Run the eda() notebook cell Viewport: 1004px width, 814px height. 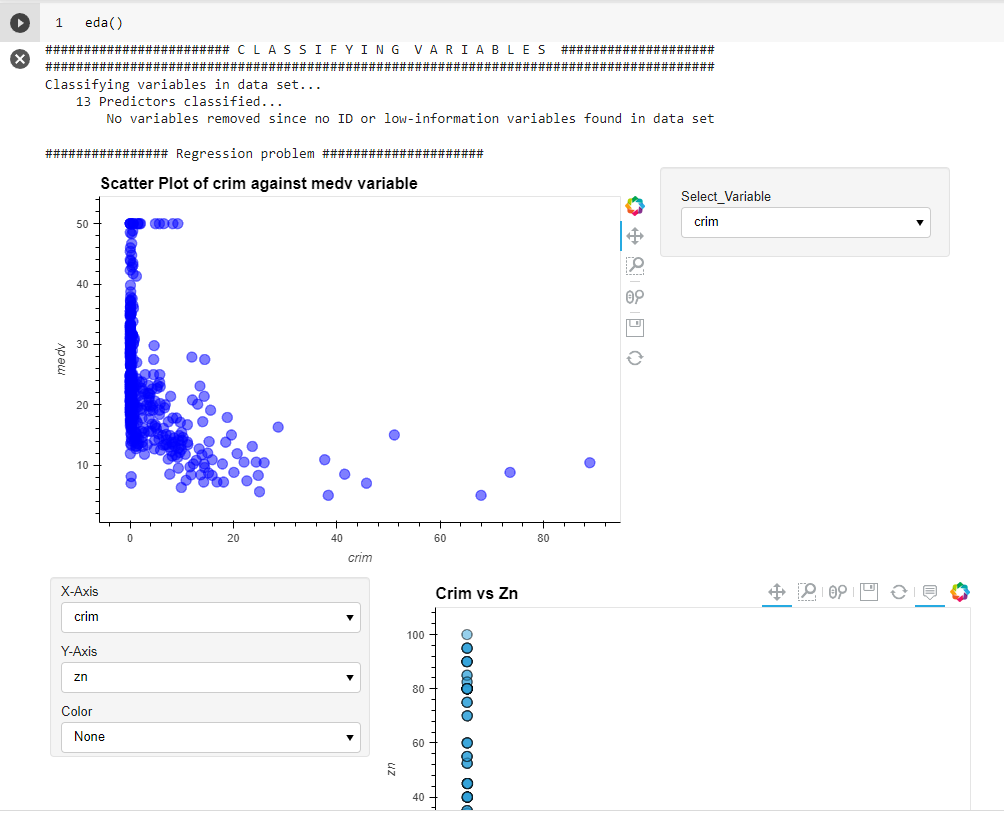tap(18, 22)
